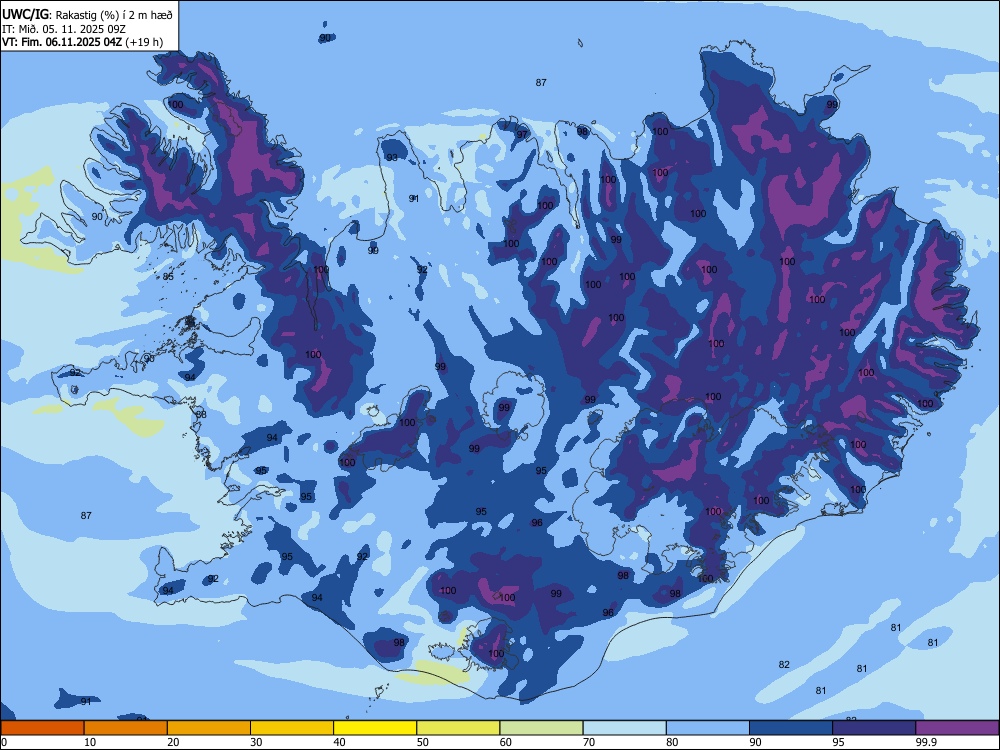Click the title 'UWC/IG: Rakastig (%) í 2 m hæð'
Image resolution: width=1000 pixels, height=750 pixels.
[x=87, y=14]
